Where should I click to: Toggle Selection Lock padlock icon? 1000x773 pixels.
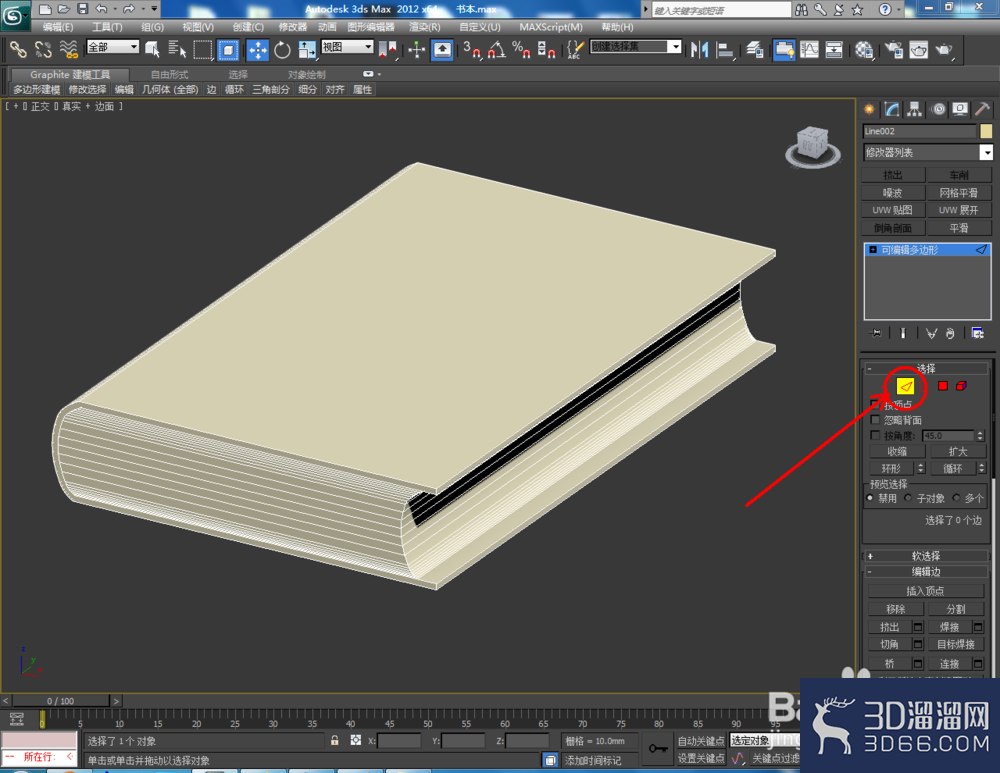[x=334, y=740]
